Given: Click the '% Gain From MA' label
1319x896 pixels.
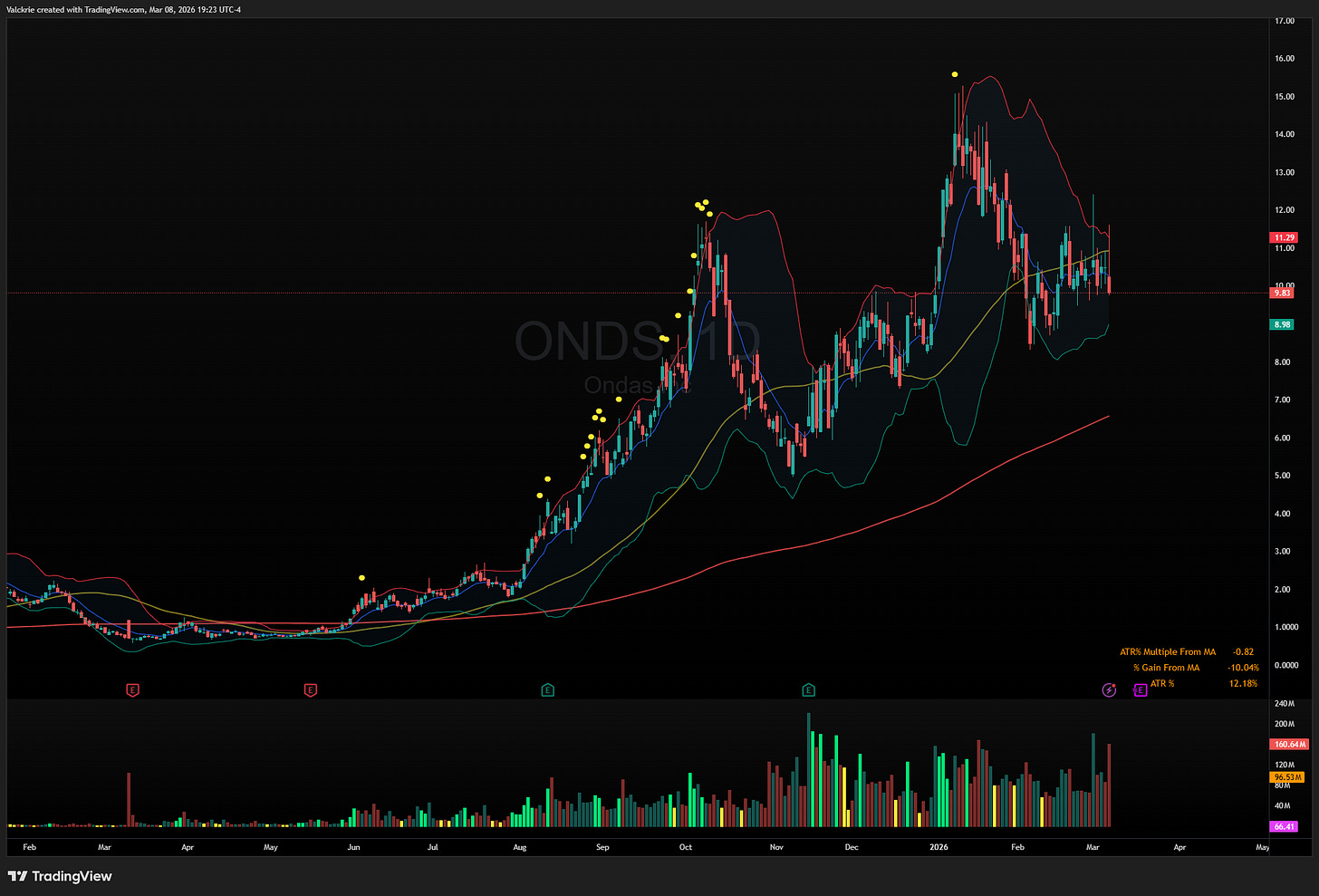Looking at the screenshot, I should click(1166, 668).
